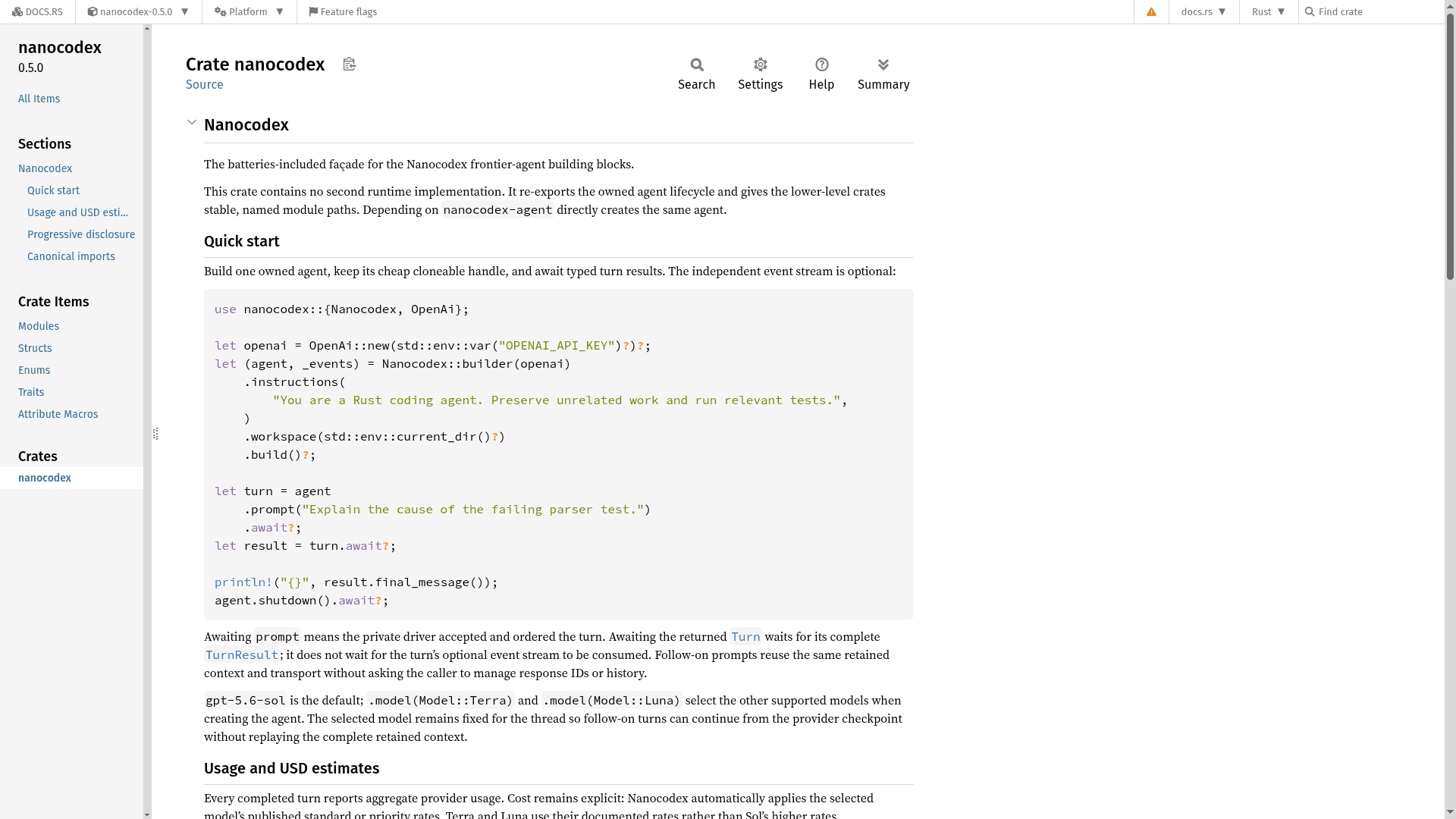Viewport: 1456px width, 819px height.
Task: Click the sidebar scrollbar down arrow
Action: click(x=147, y=814)
